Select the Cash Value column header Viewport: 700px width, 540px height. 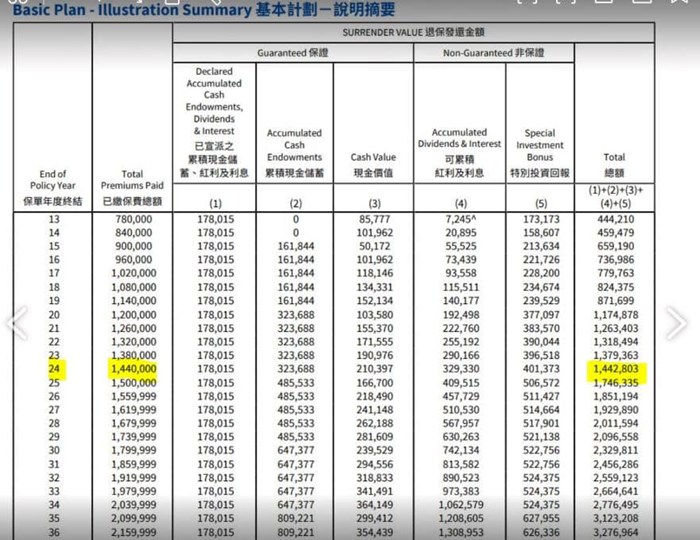coord(373,164)
